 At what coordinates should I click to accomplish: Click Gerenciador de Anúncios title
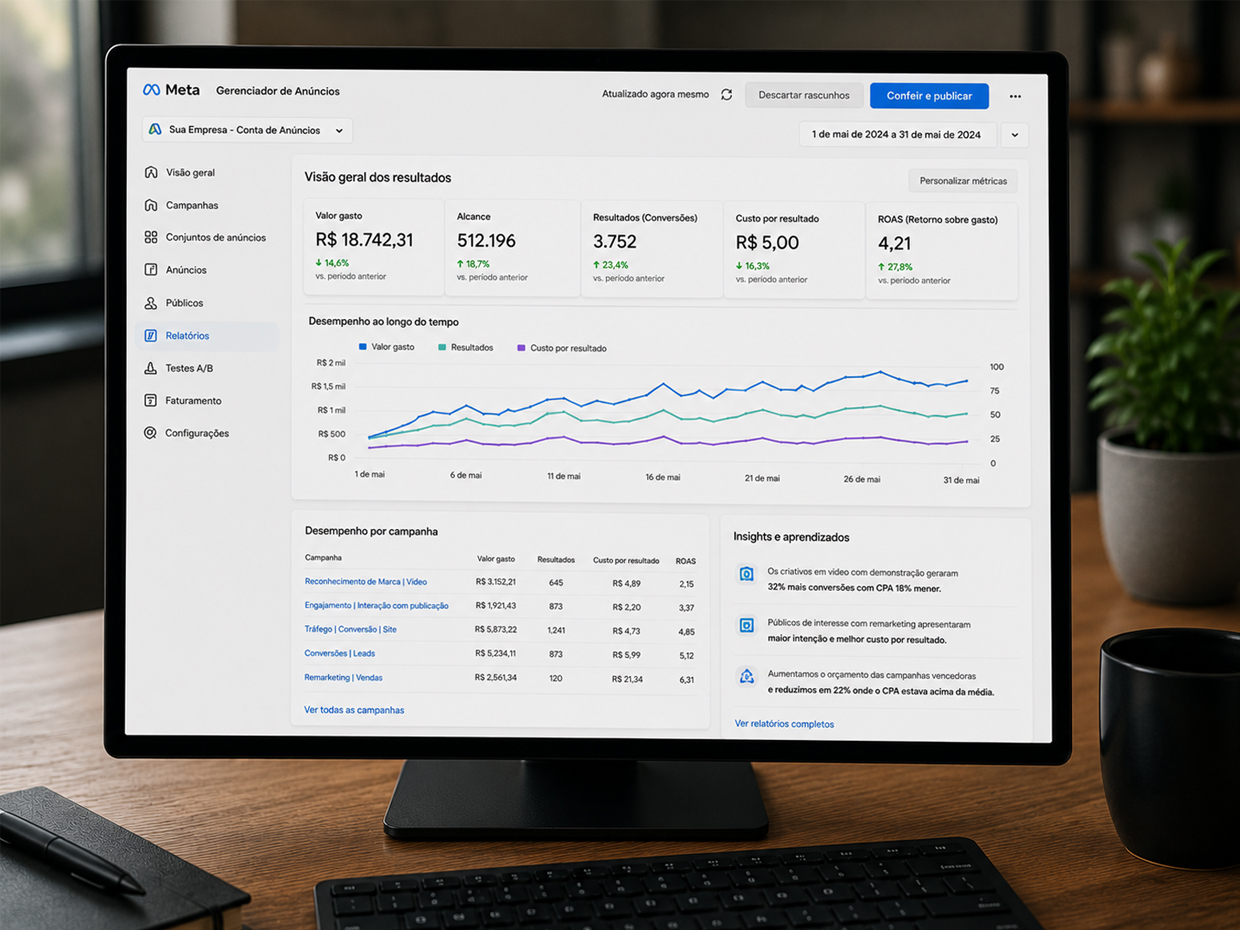tap(278, 91)
